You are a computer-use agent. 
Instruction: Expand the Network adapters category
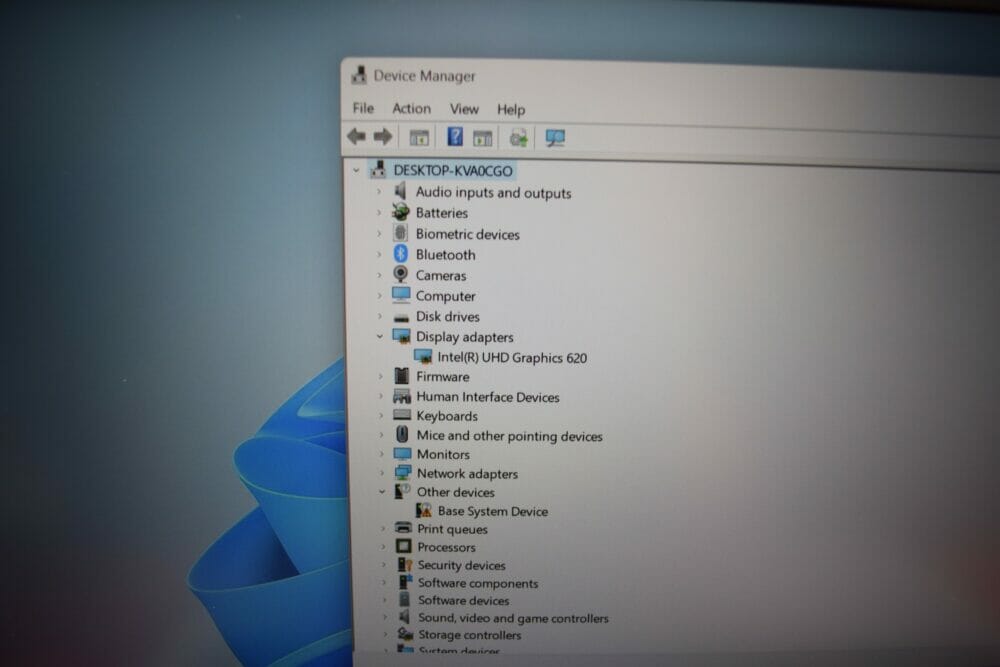381,473
